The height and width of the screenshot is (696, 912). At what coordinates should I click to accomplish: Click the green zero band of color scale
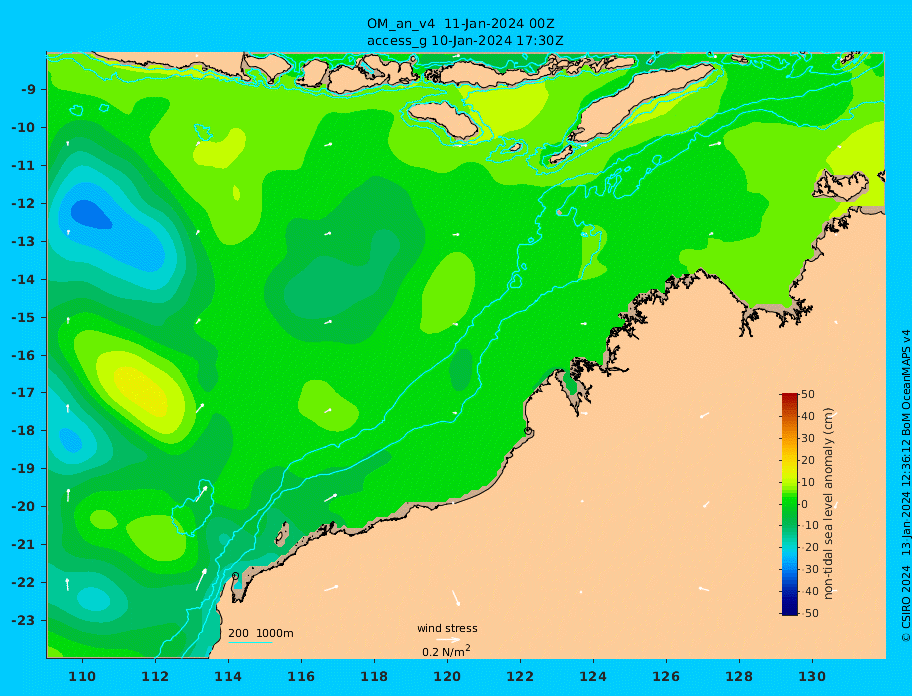tap(789, 504)
